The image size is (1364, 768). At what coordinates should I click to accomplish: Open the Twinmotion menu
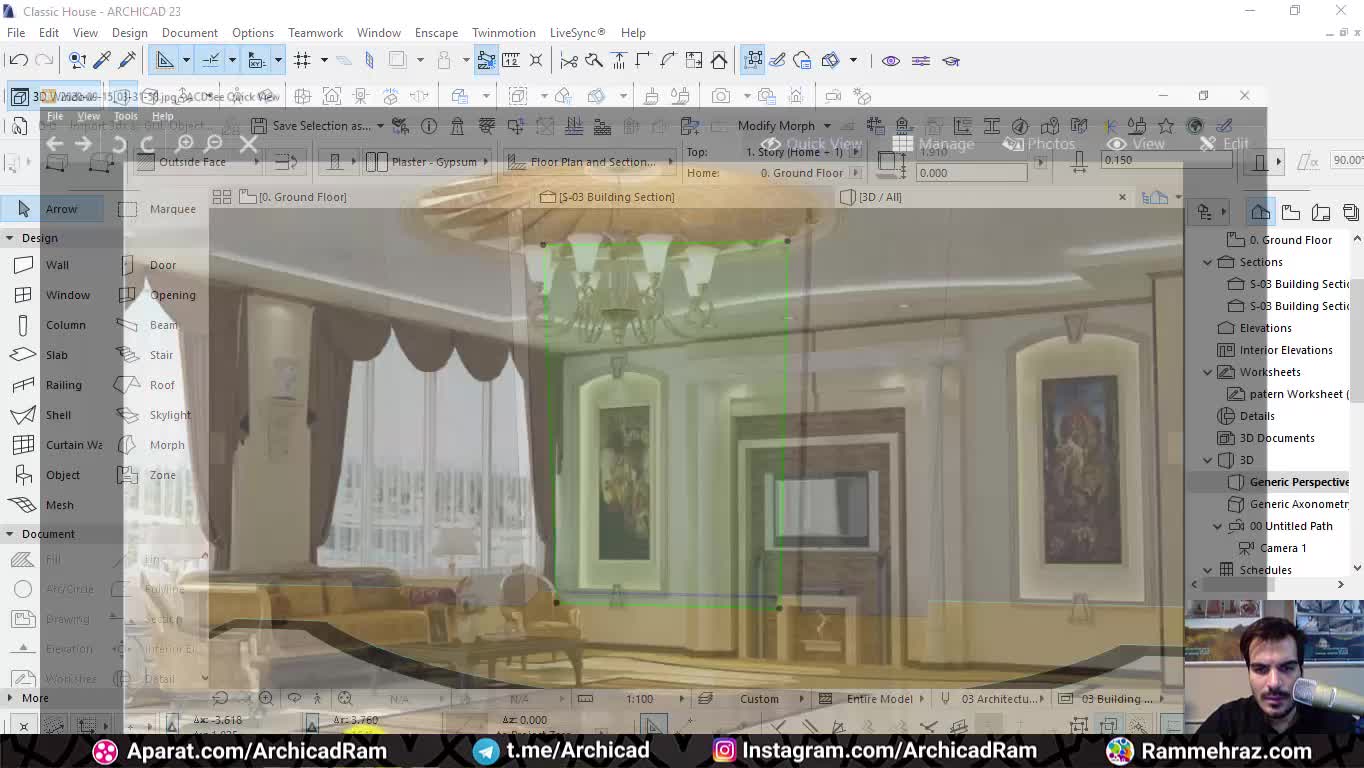(x=503, y=33)
